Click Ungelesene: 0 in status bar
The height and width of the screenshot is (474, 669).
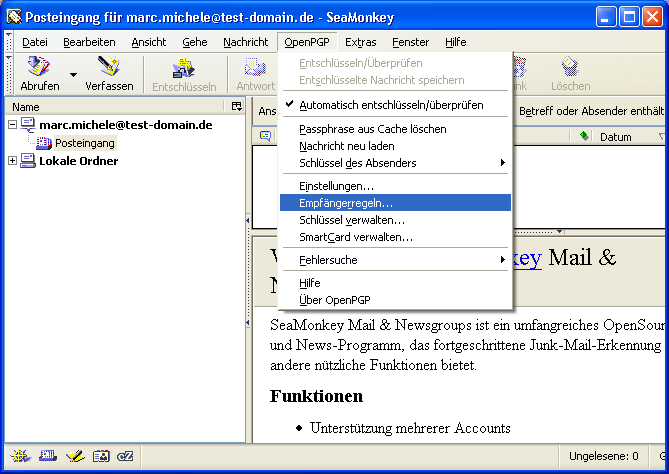(603, 457)
